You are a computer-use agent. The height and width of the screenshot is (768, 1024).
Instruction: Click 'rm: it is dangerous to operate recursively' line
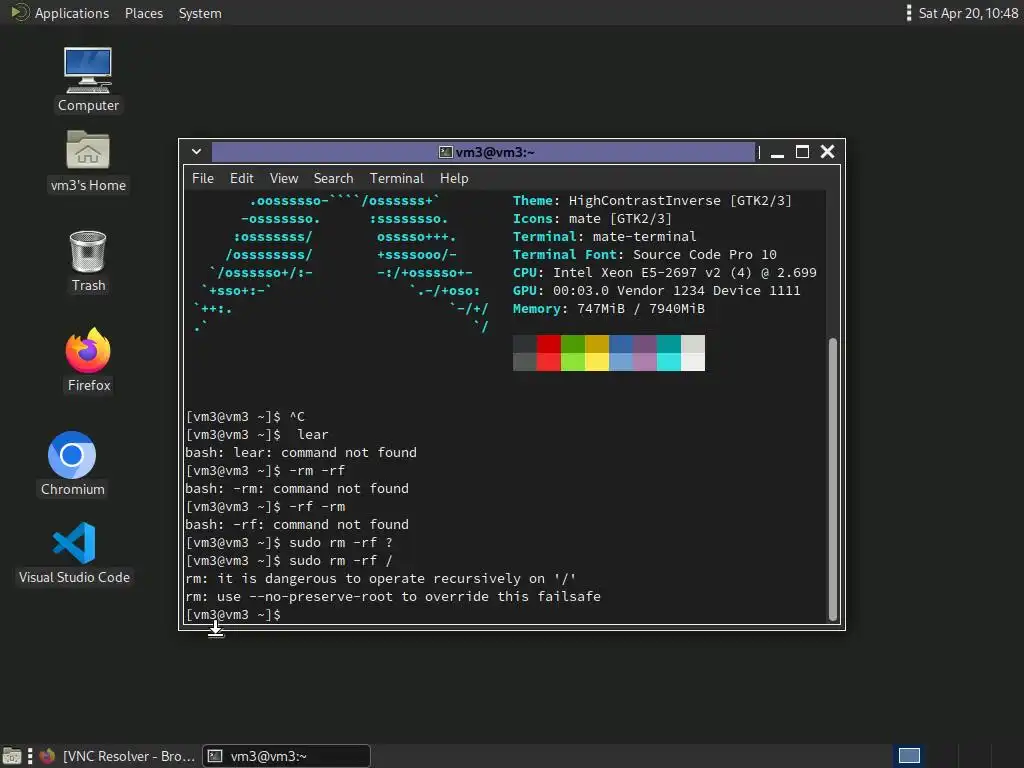(381, 579)
